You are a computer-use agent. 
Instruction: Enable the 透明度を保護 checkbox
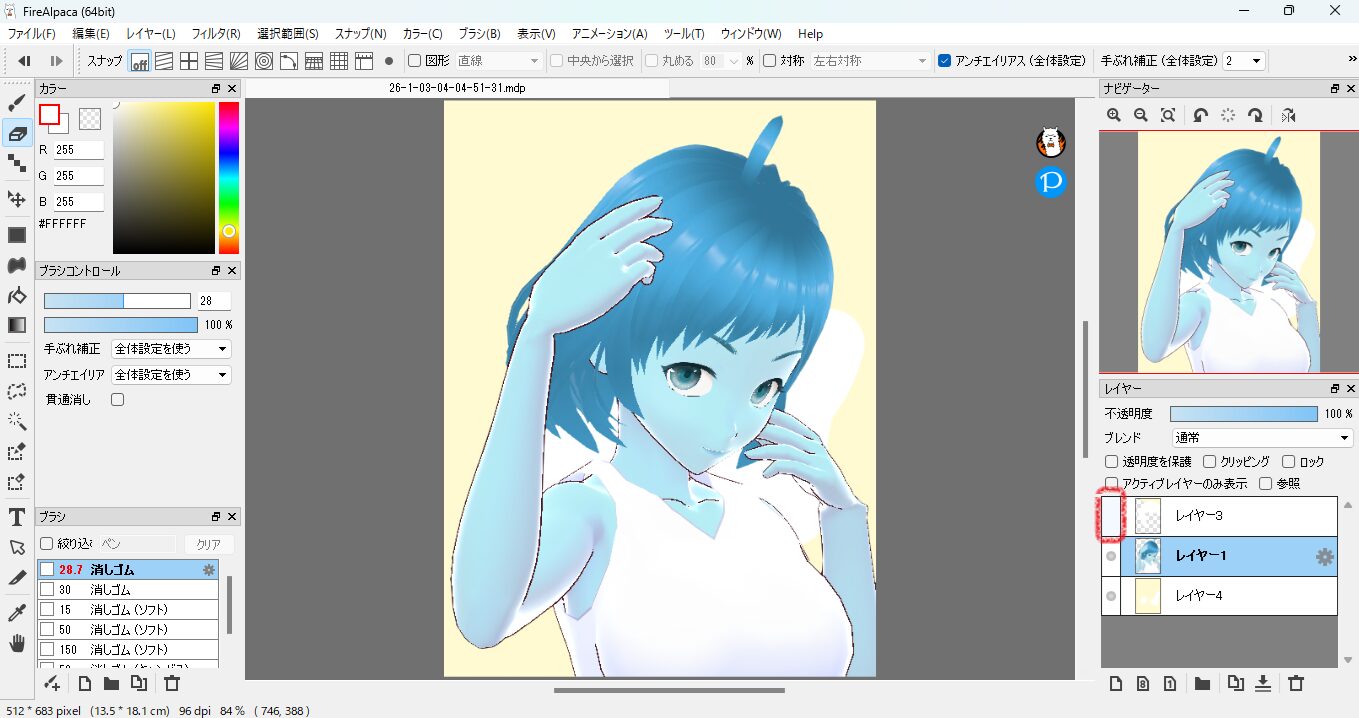tap(1111, 462)
